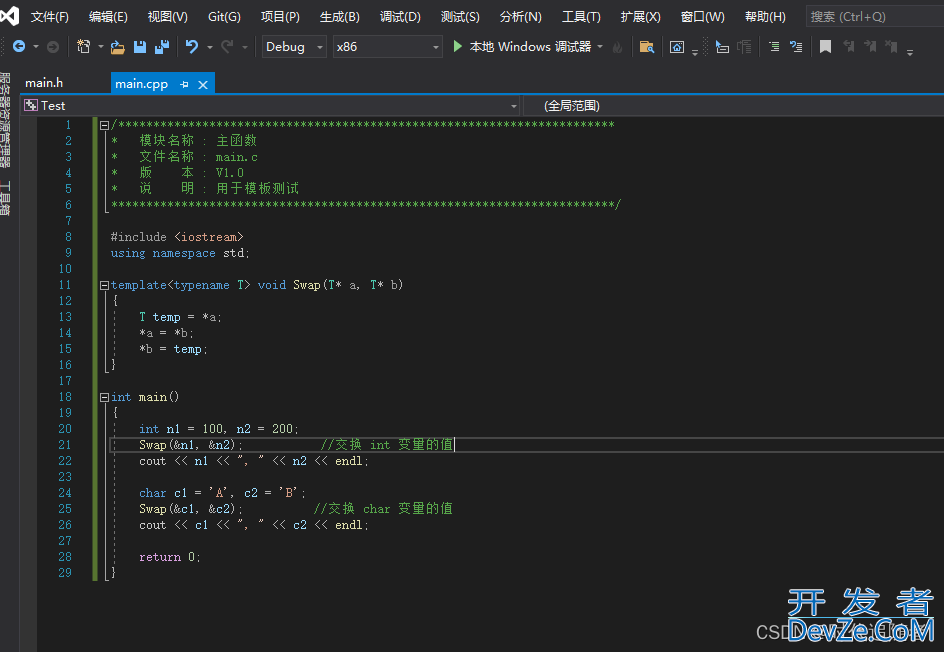Pin the main.cpp tab
Image resolution: width=944 pixels, height=652 pixels.
(x=184, y=84)
